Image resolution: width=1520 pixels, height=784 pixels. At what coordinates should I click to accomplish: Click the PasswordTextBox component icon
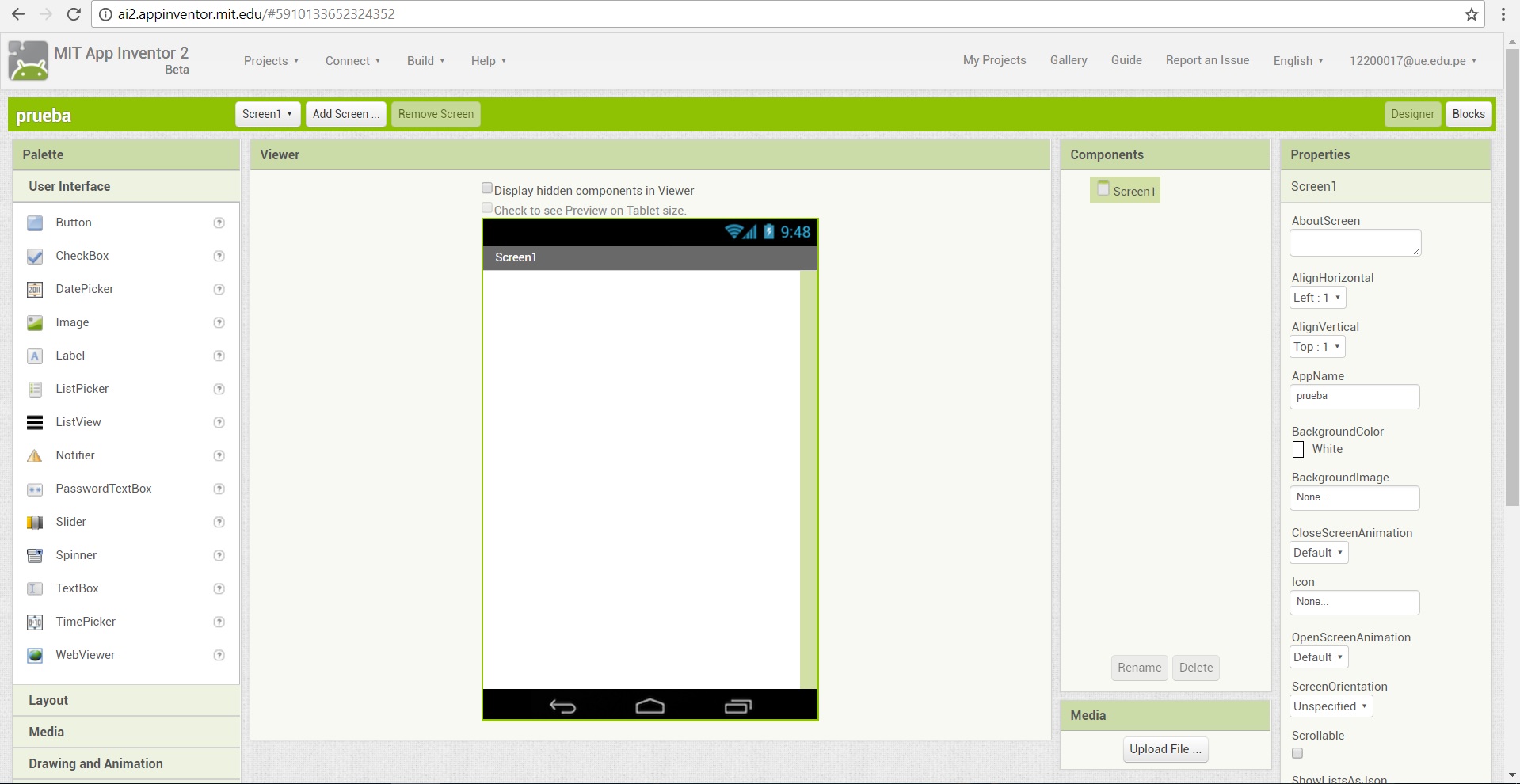click(x=35, y=489)
